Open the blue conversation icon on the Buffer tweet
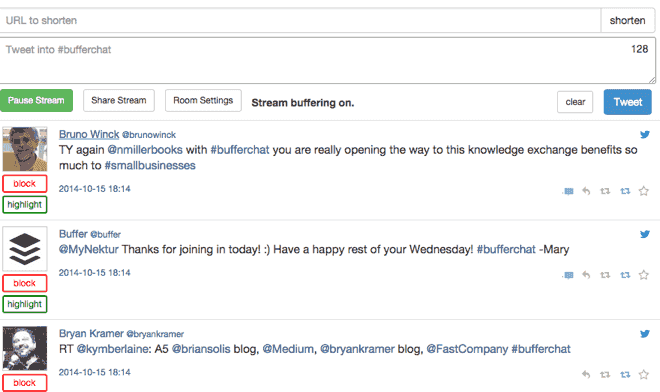 point(568,275)
